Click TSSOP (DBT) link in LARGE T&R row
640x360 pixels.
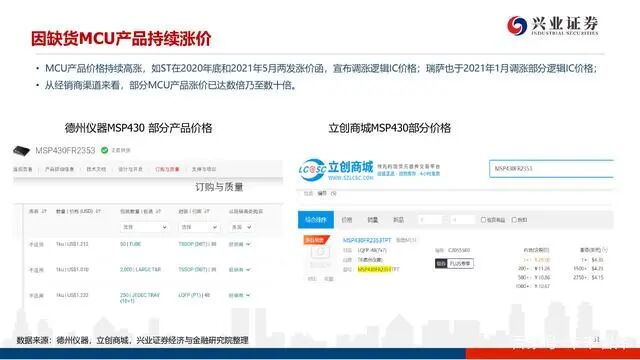click(197, 270)
